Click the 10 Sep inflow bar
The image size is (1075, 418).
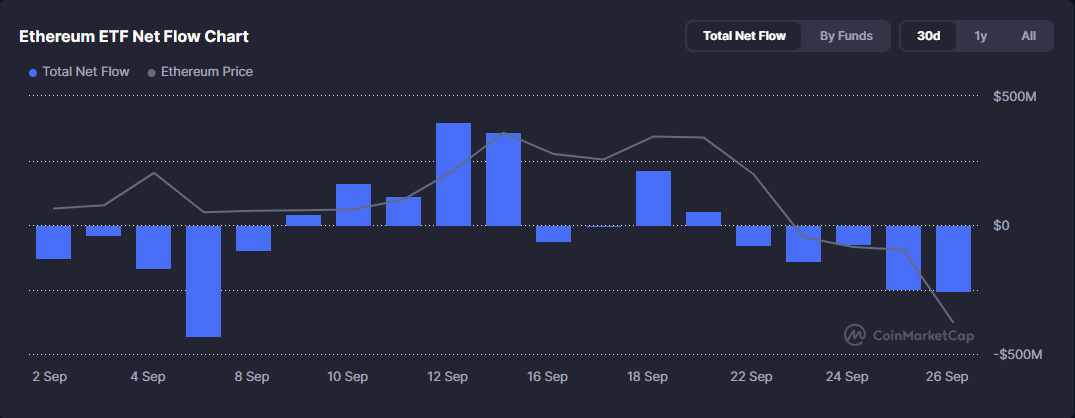click(353, 205)
